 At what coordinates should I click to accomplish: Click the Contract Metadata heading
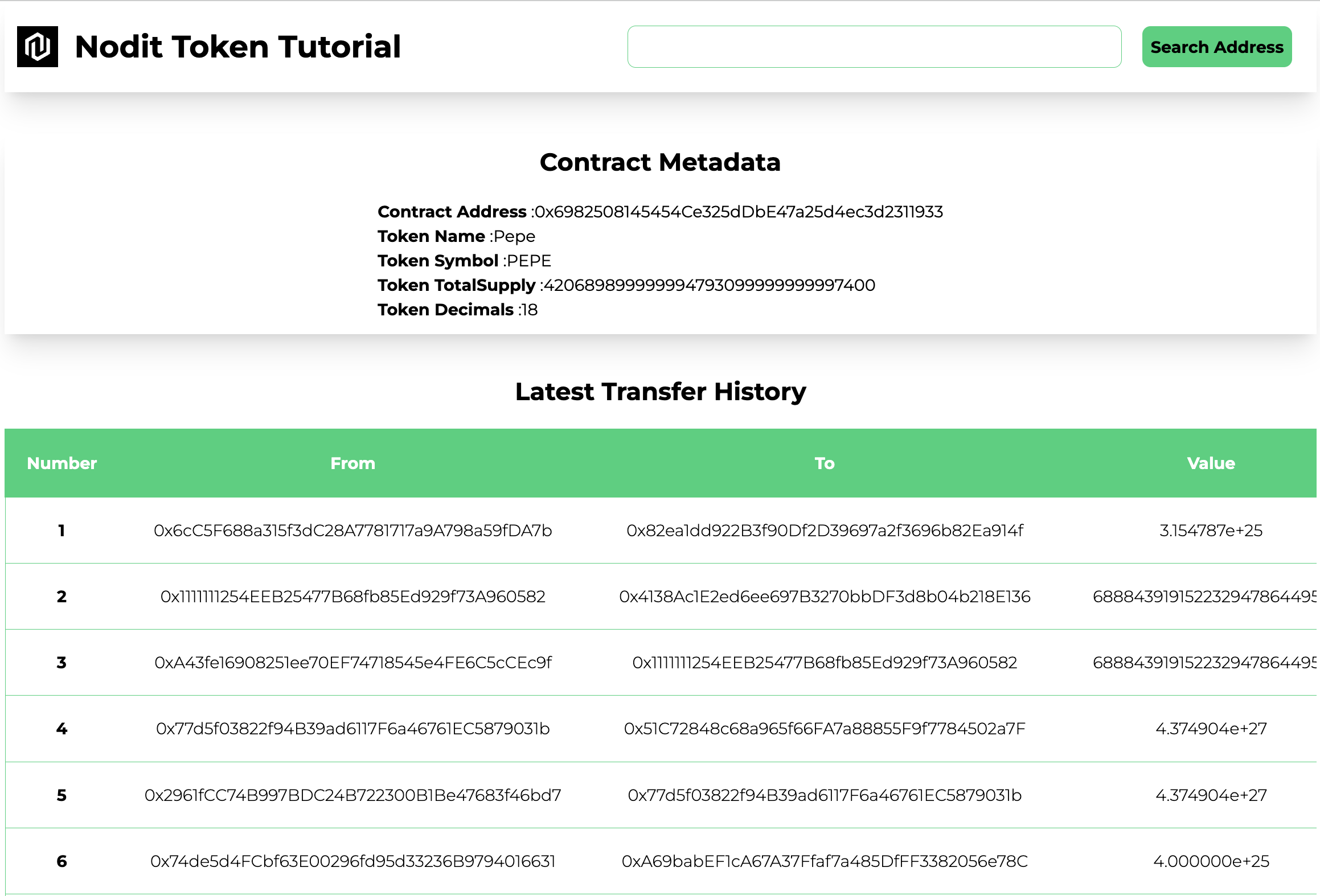660,163
